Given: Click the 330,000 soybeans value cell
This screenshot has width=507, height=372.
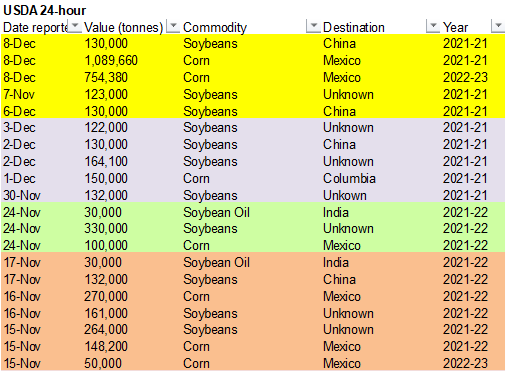Looking at the screenshot, I should coord(106,229).
